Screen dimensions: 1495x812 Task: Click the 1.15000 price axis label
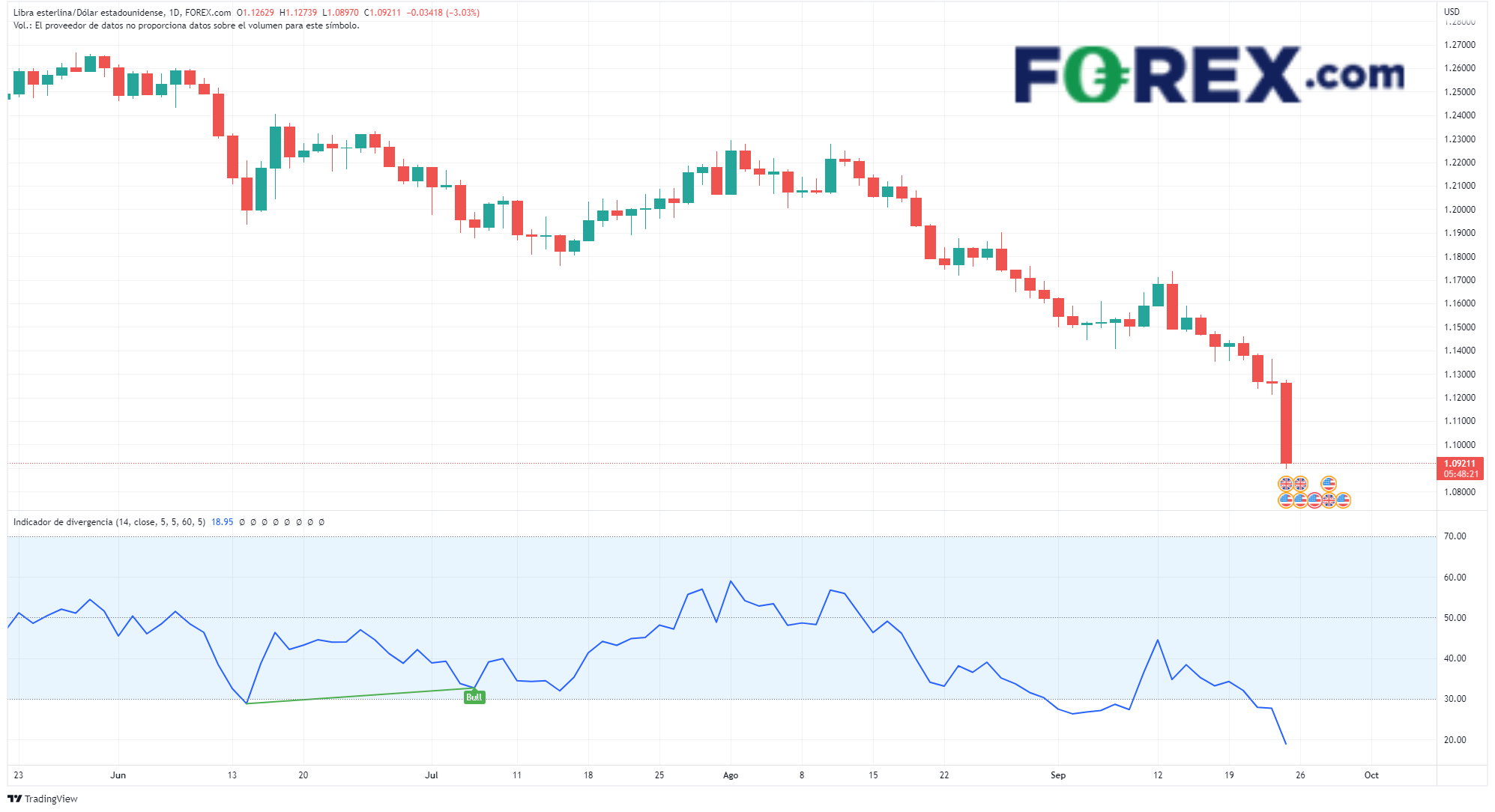(1460, 327)
